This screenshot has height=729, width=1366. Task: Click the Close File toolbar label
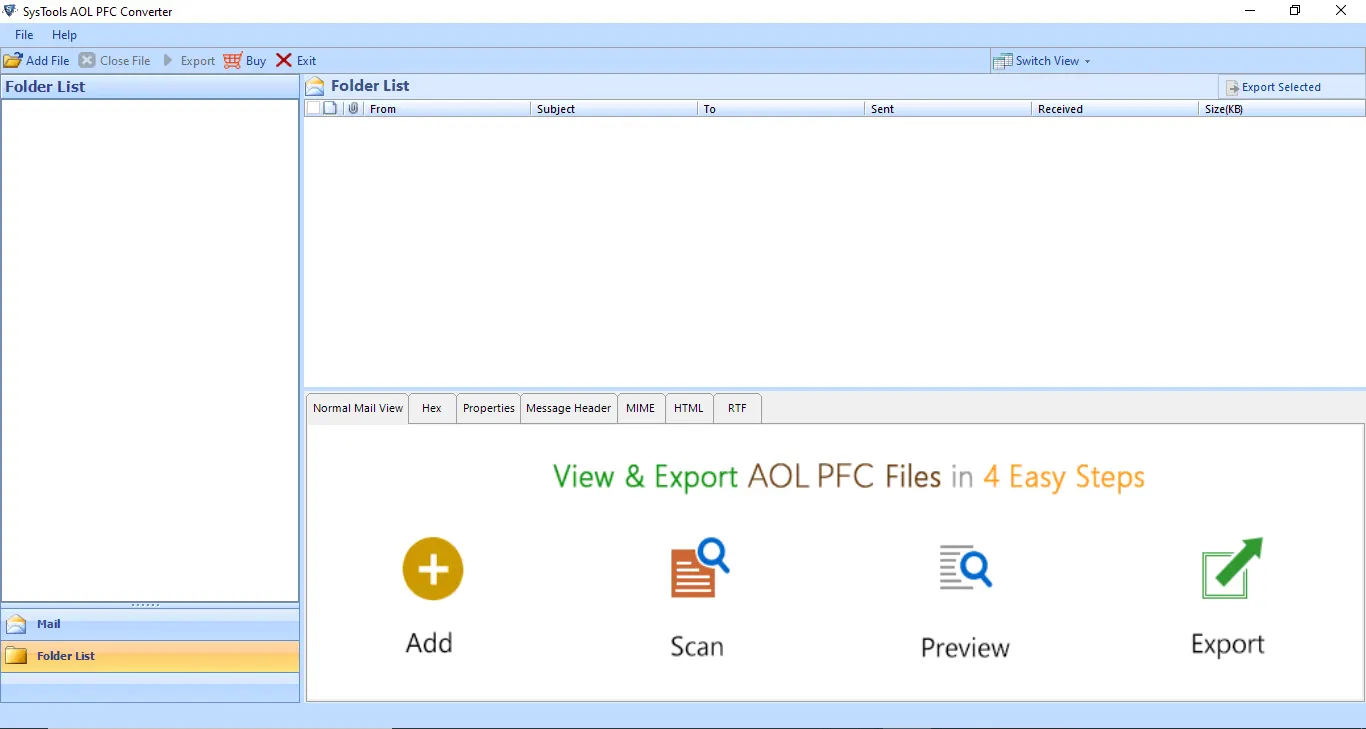tap(125, 61)
